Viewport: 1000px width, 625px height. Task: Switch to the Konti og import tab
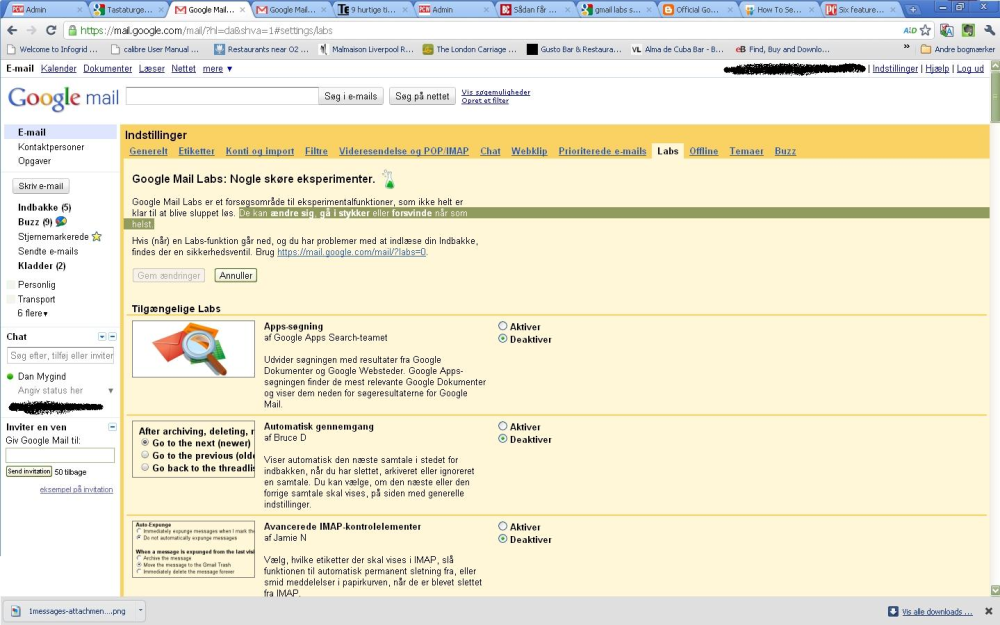(260, 151)
